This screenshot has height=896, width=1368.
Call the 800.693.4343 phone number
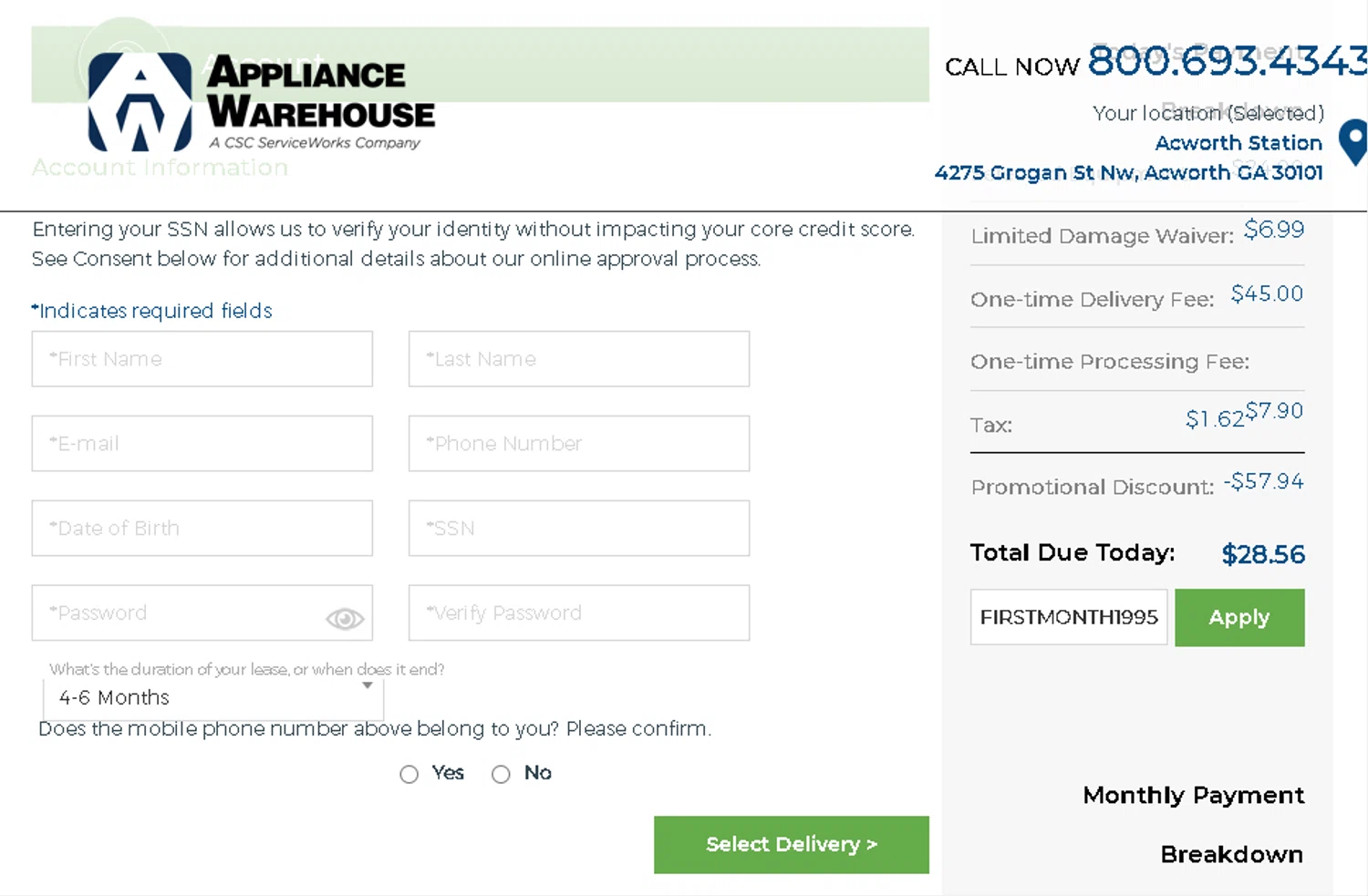pos(1226,62)
